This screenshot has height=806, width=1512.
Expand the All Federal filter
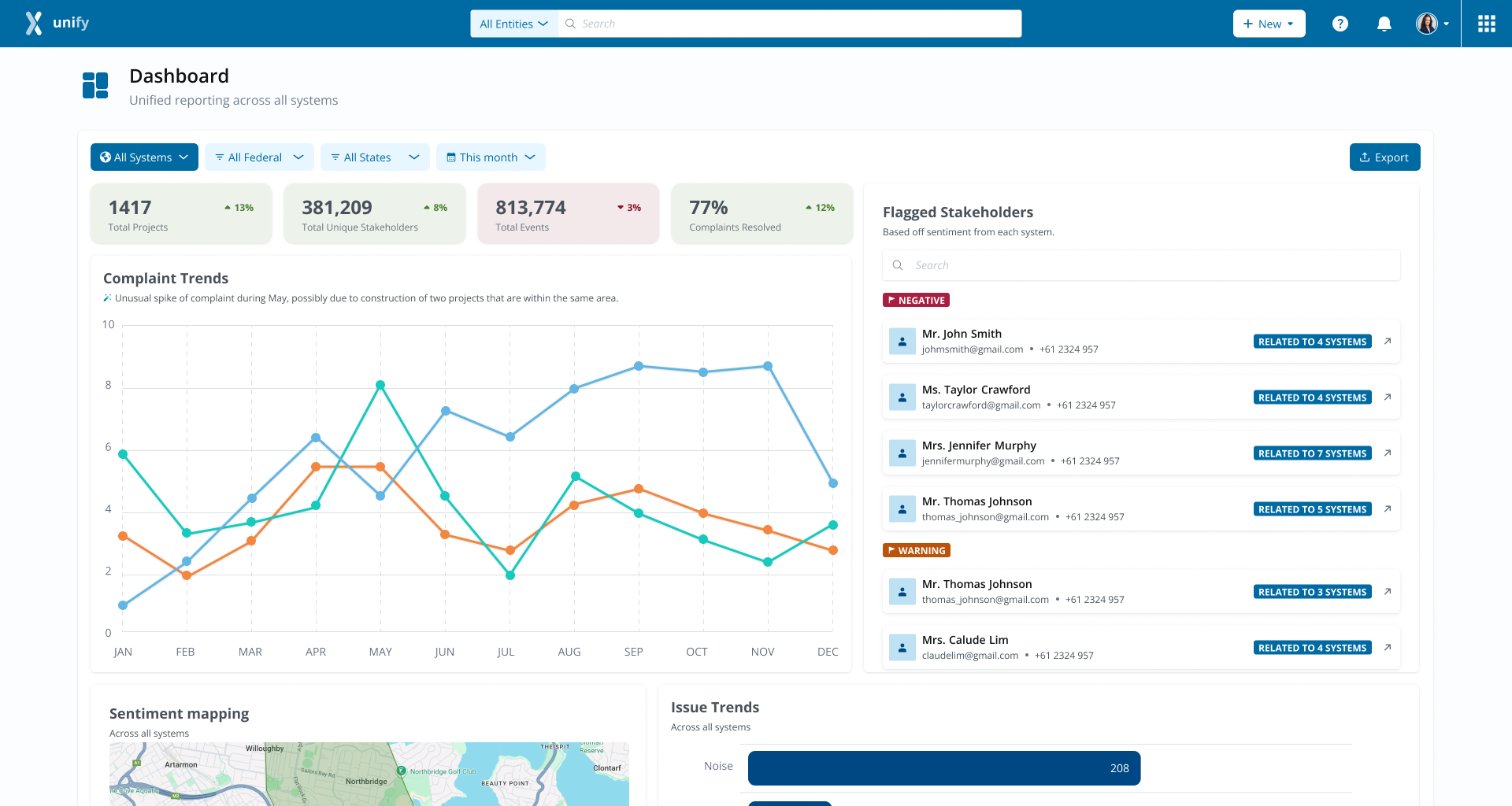pyautogui.click(x=259, y=157)
